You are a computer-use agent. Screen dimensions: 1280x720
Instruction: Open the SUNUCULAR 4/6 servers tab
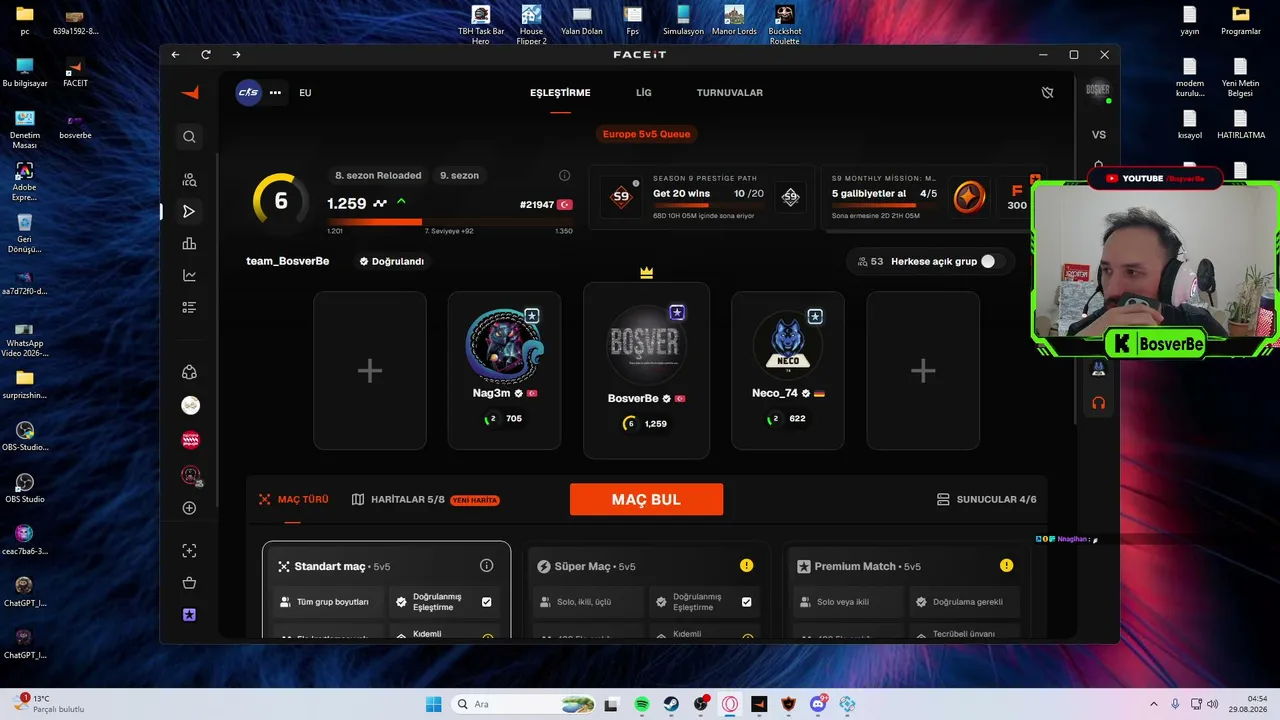[x=986, y=499]
